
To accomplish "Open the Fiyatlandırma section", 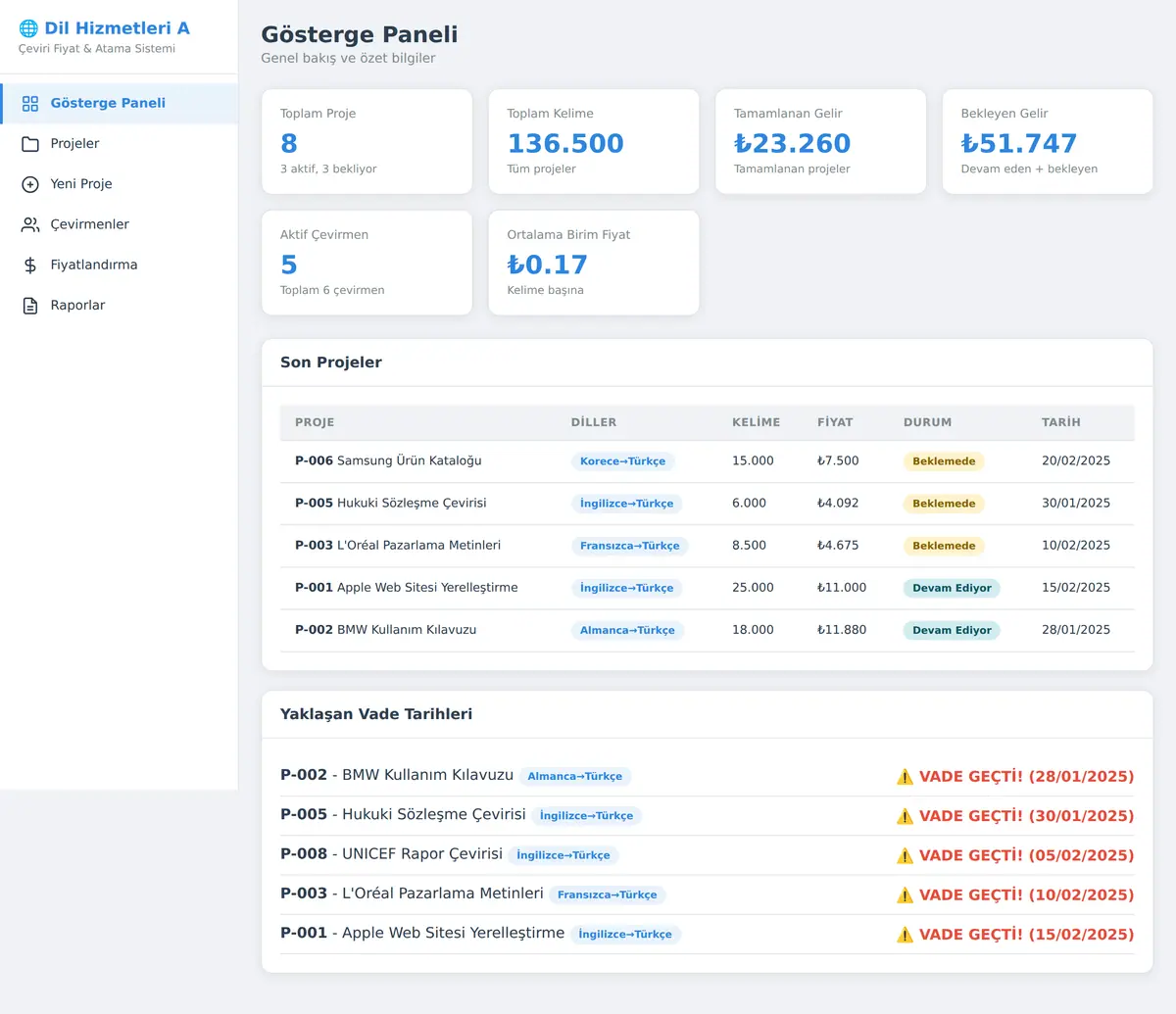I will coord(119,265).
